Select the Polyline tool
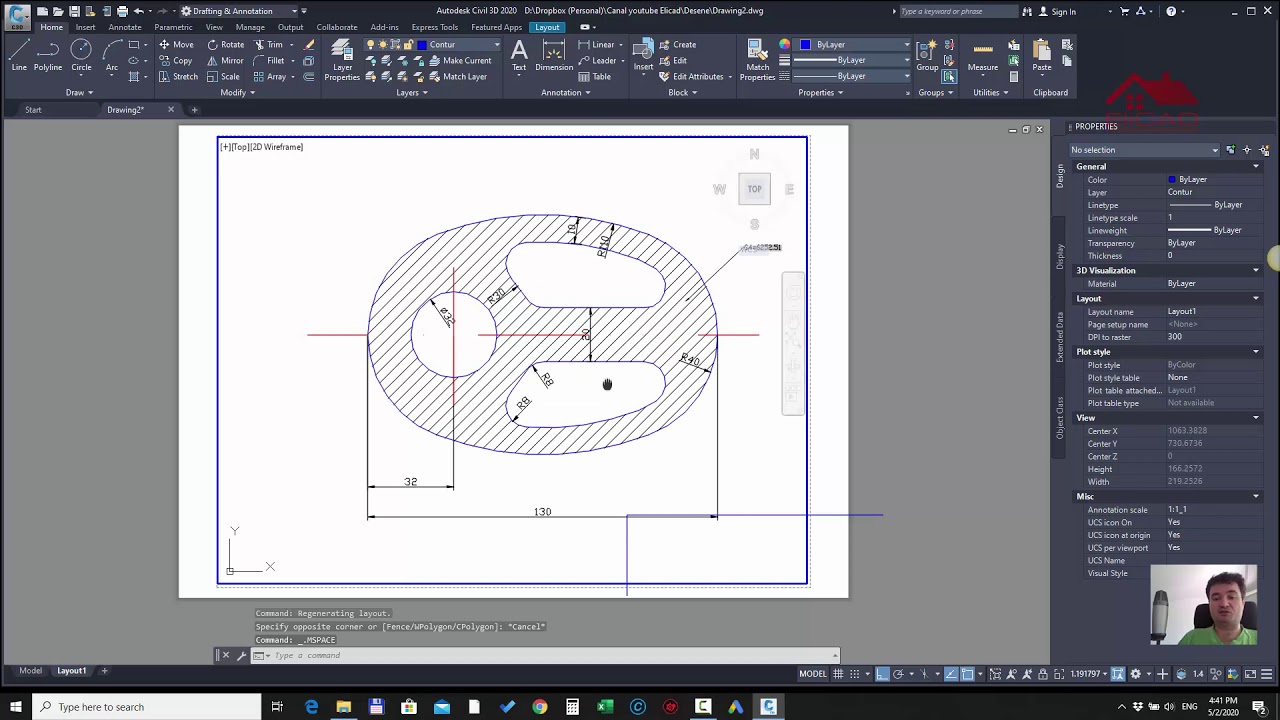1280x720 pixels. (48, 56)
